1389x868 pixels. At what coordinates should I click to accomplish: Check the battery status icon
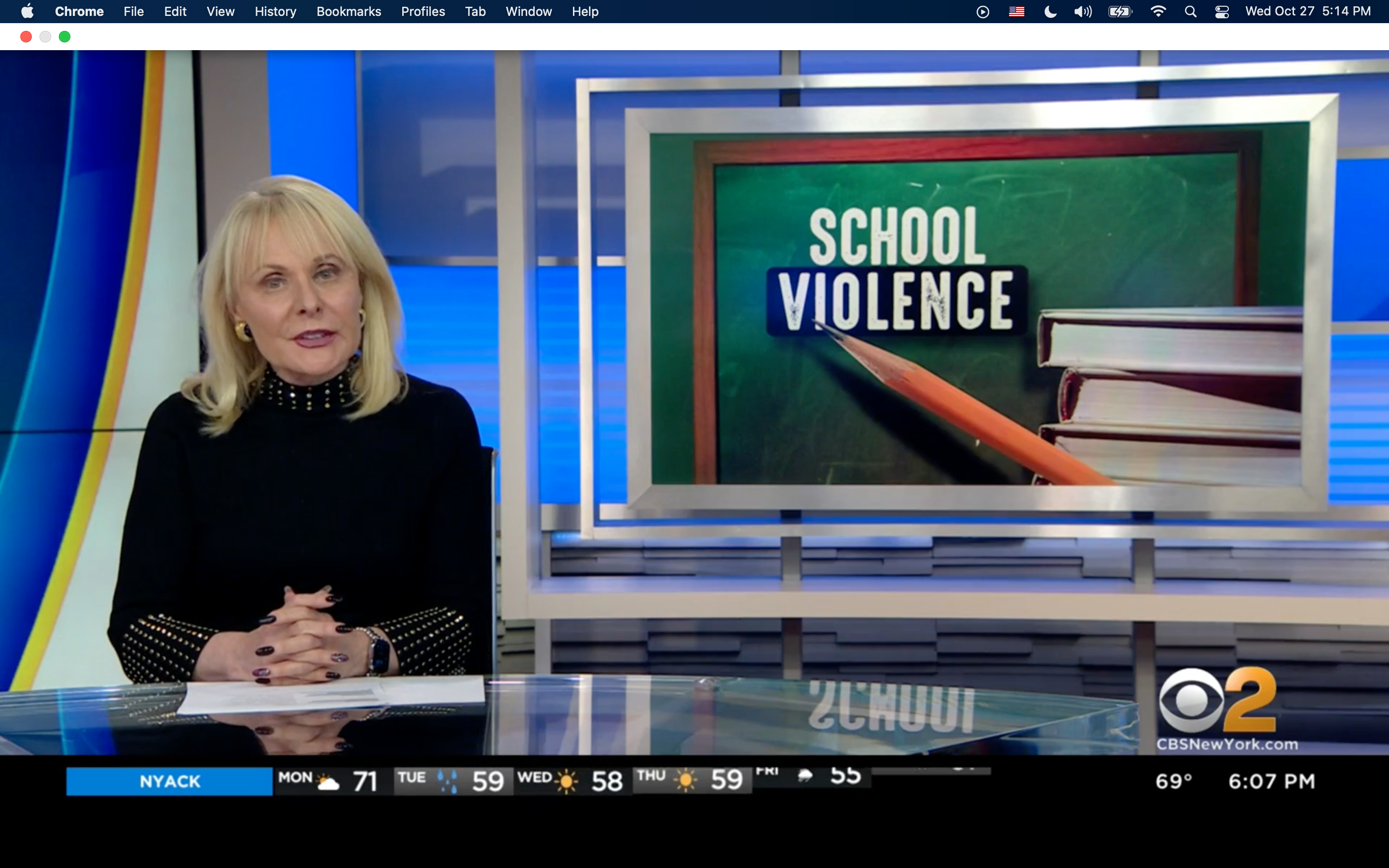point(1120,12)
